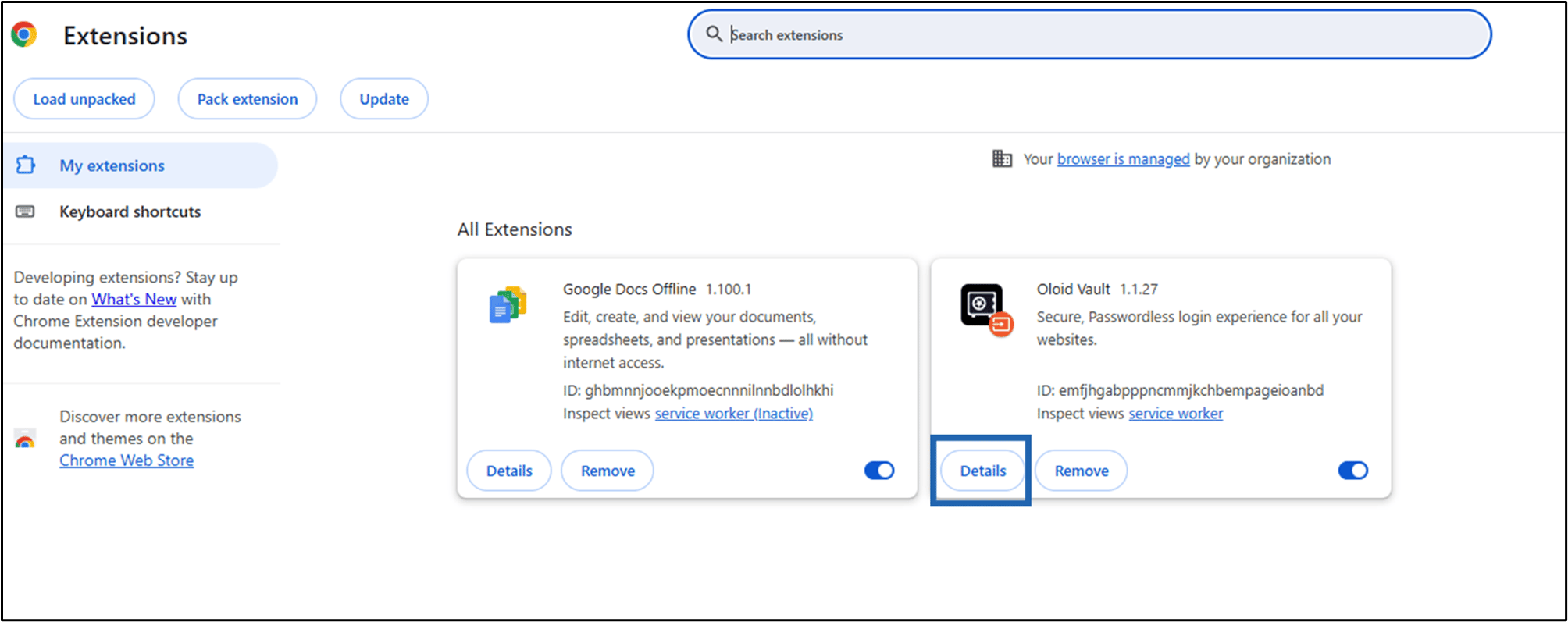Click the Oloid Vault ID text
The width and height of the screenshot is (1568, 622).
[x=1181, y=390]
